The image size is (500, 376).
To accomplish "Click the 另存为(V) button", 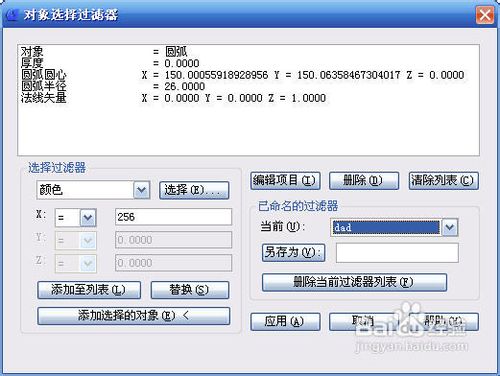I will point(293,252).
